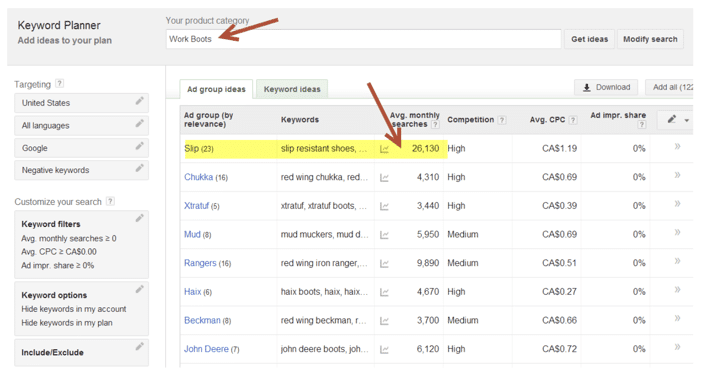
Task: Add Slip ad group using double-arrow icon
Action: pos(677,147)
